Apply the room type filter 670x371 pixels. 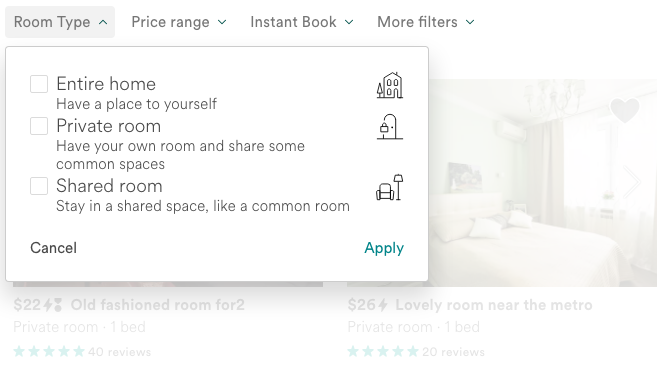(384, 248)
